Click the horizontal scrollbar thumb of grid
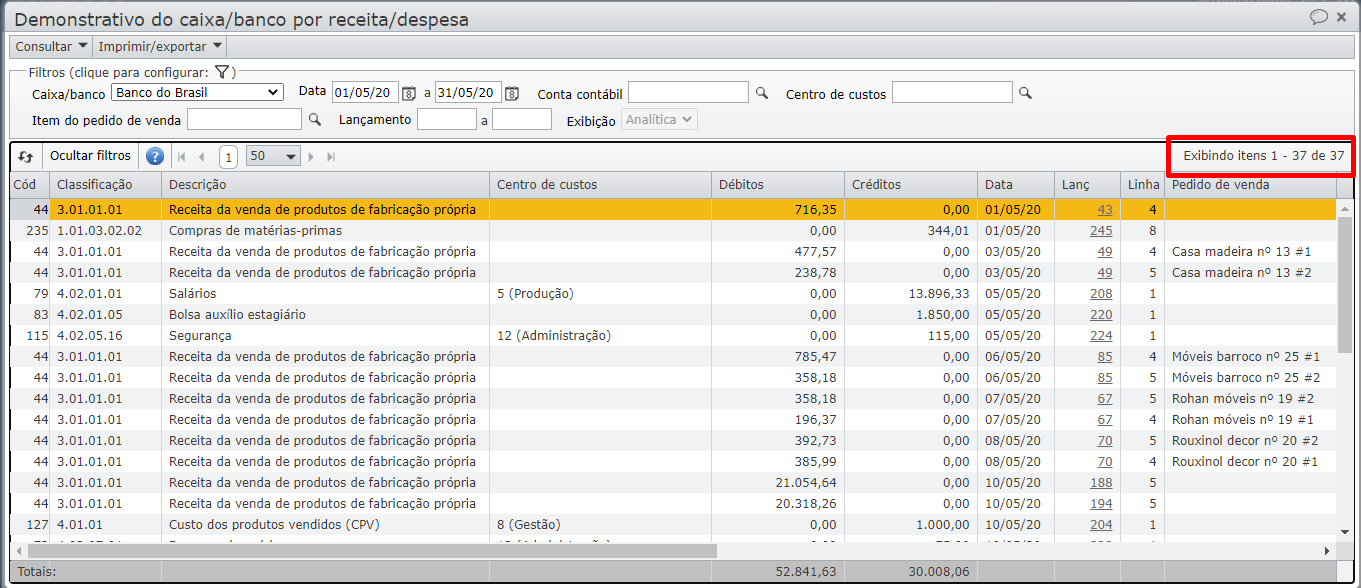The height and width of the screenshot is (588, 1361). 372,550
